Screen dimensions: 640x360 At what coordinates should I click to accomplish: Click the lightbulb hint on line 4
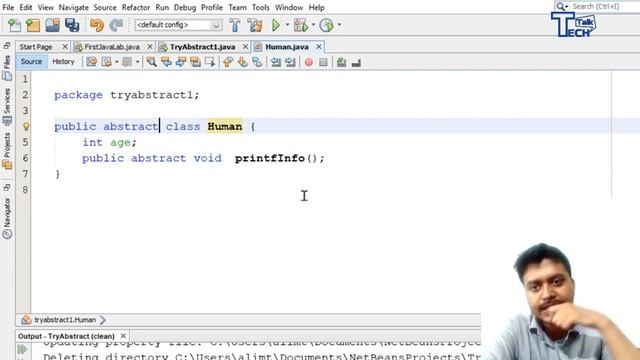click(25, 127)
